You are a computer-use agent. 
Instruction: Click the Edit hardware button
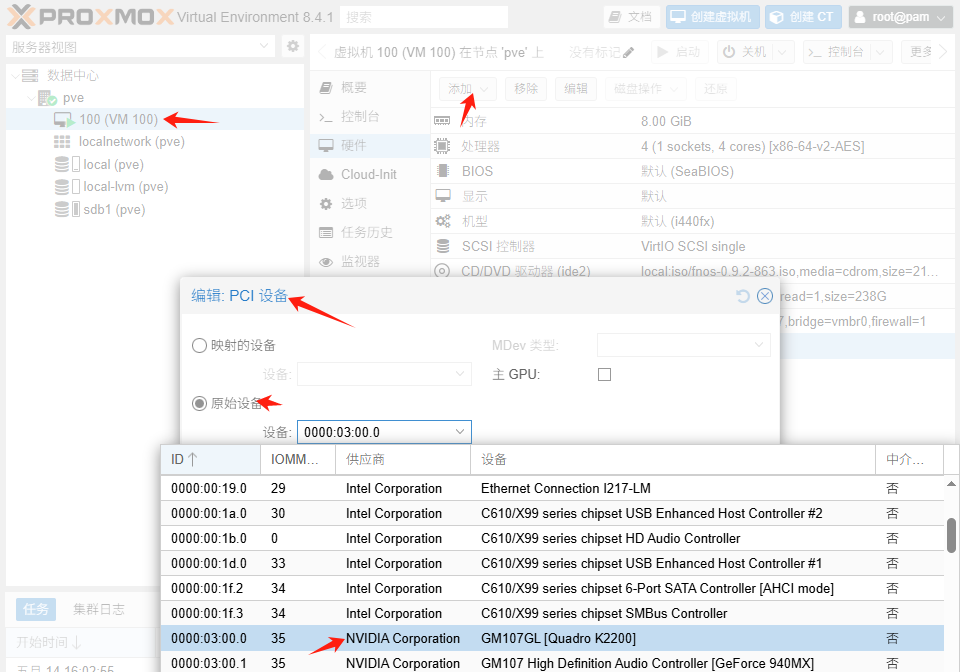point(576,89)
